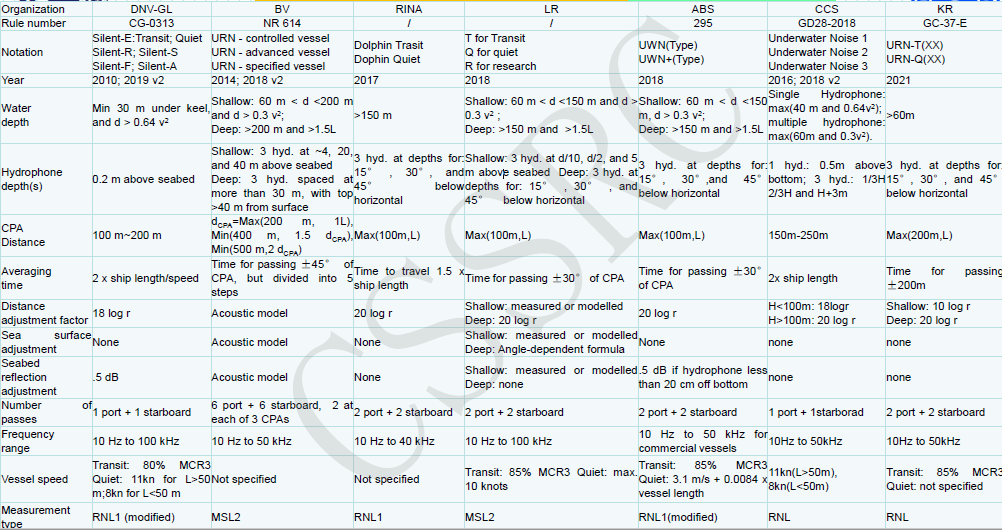Select the 0.2 m above seabed cell
The width and height of the screenshot is (1002, 530).
(x=151, y=179)
